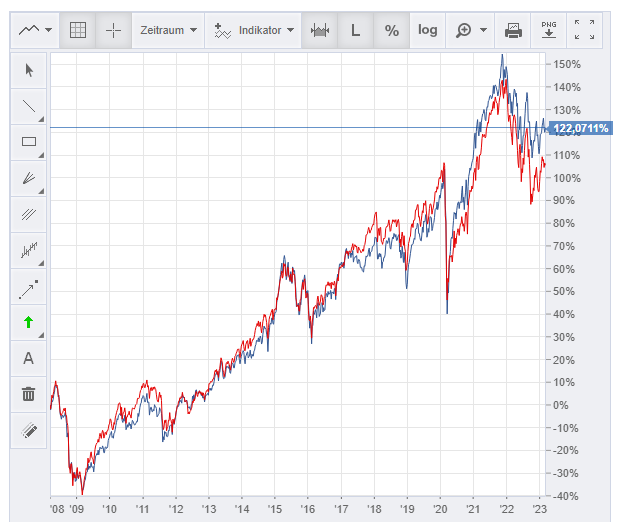
Task: Click the 0% axis label
Action: 561,405
